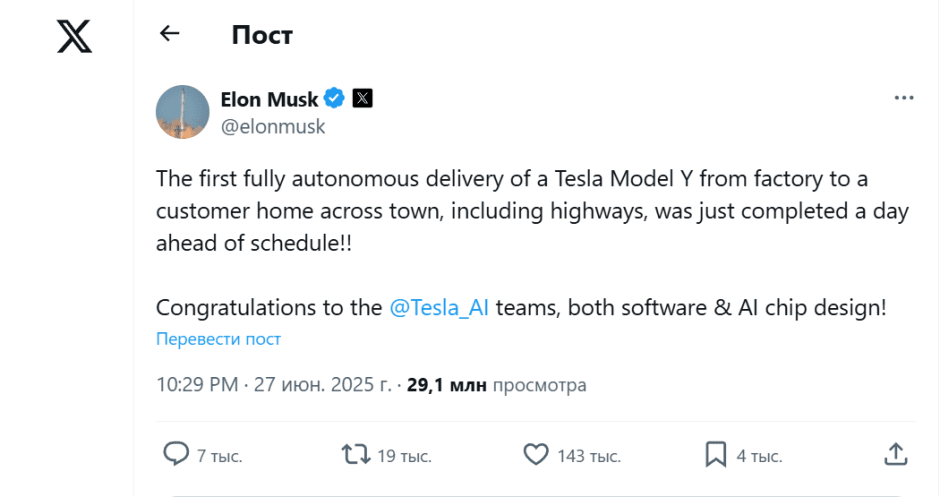Click the blue verified checkmark badge
Screen dimensions: 940x497
coord(335,99)
